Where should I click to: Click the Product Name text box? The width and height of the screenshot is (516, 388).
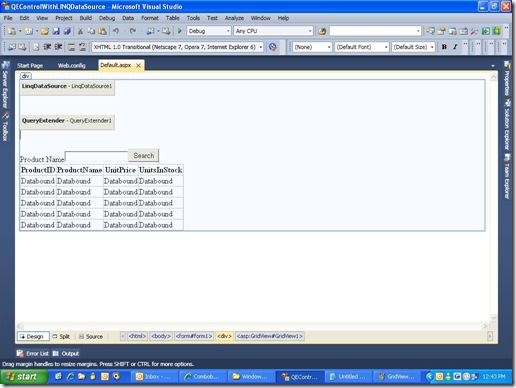[x=97, y=156]
